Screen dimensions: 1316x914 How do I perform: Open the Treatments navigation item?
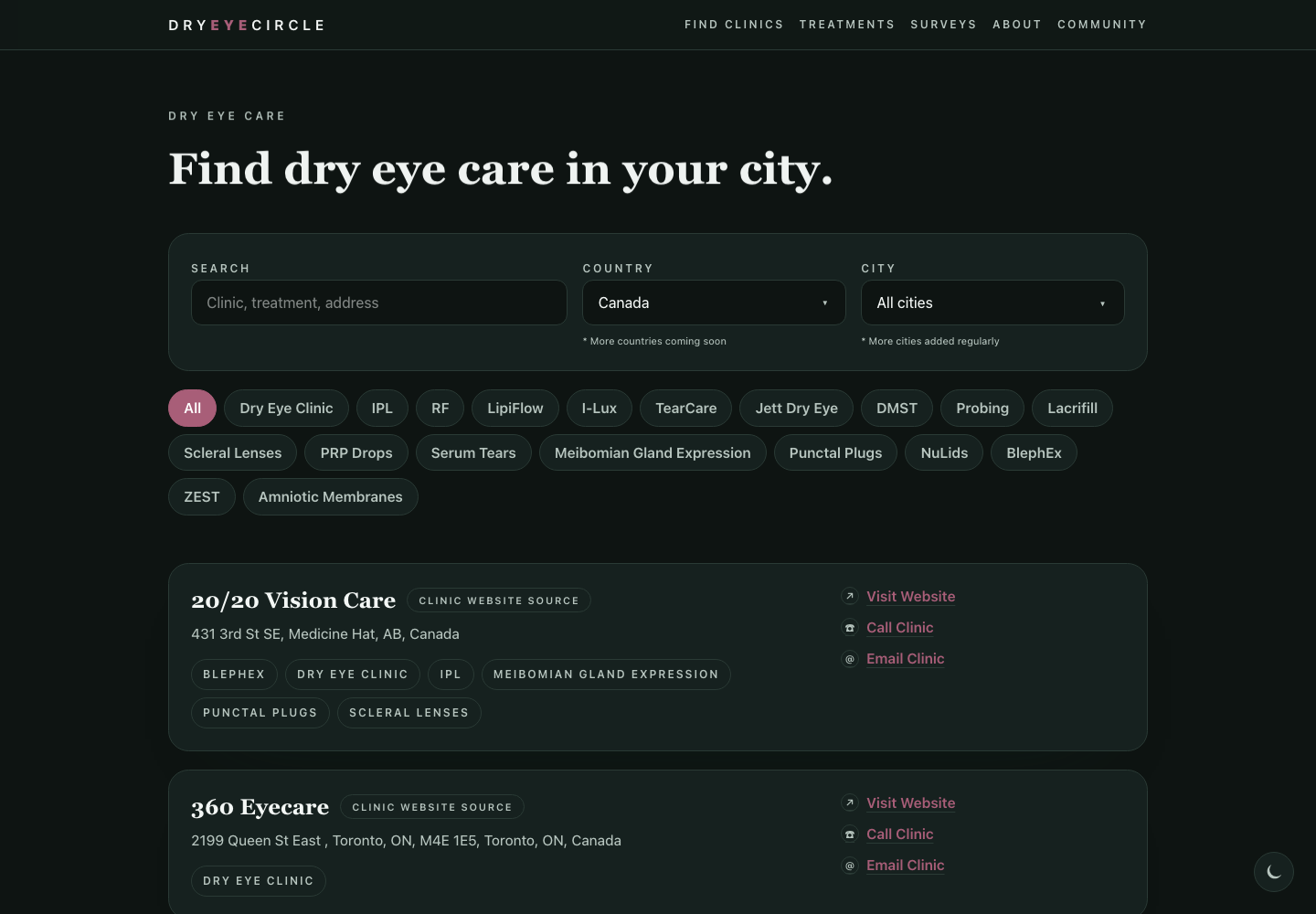[847, 25]
